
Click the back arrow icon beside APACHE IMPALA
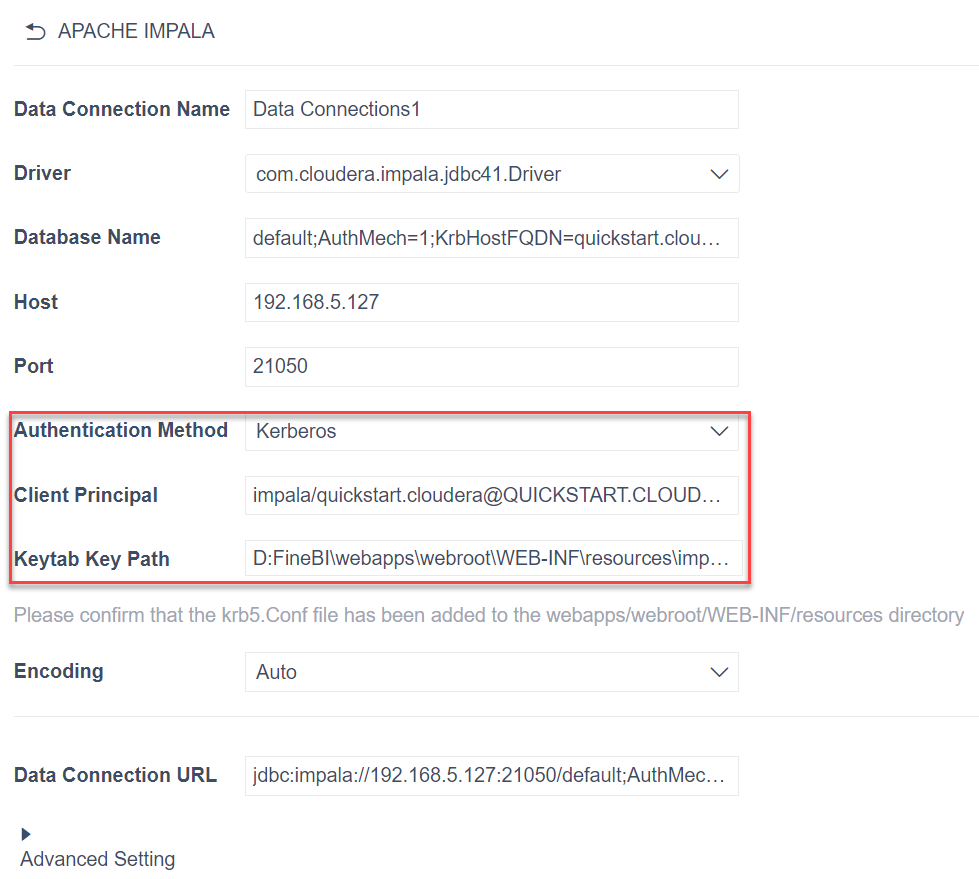click(x=36, y=32)
